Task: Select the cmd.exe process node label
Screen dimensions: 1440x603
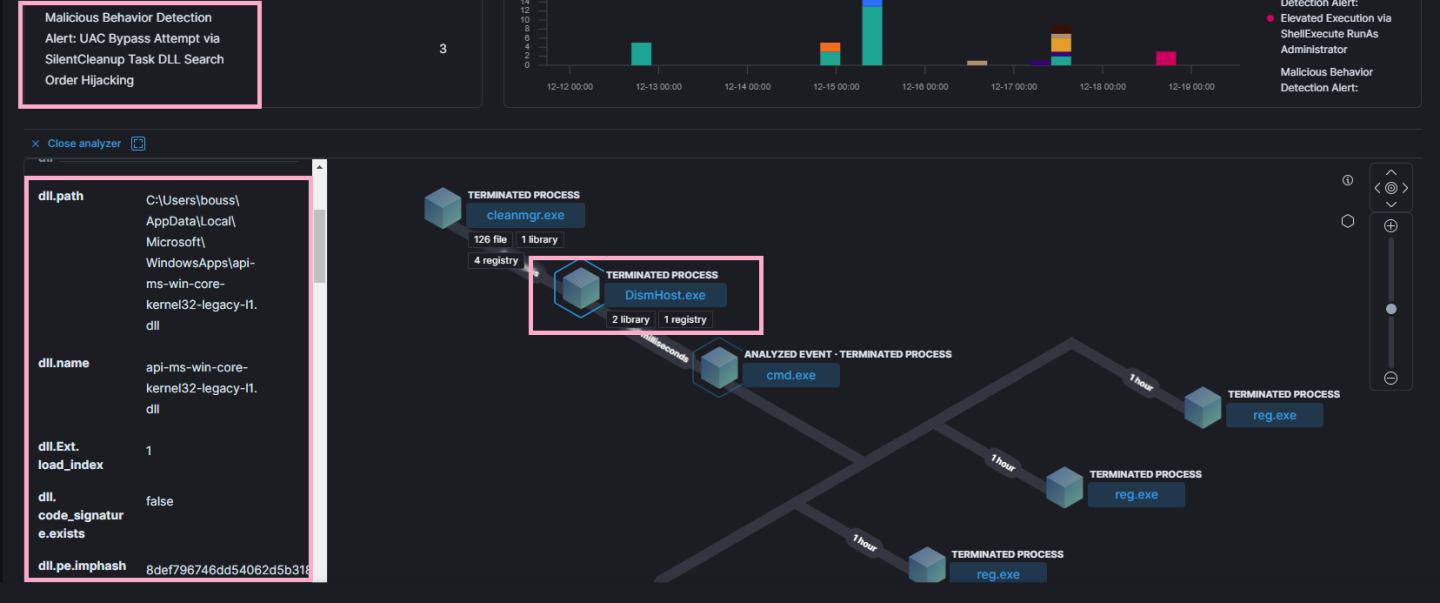Action: 790,376
